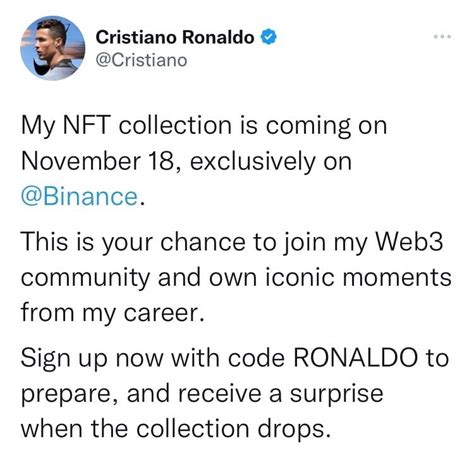474x463 pixels.
Task: Follow the @Binance mention link
Action: [x=80, y=196]
